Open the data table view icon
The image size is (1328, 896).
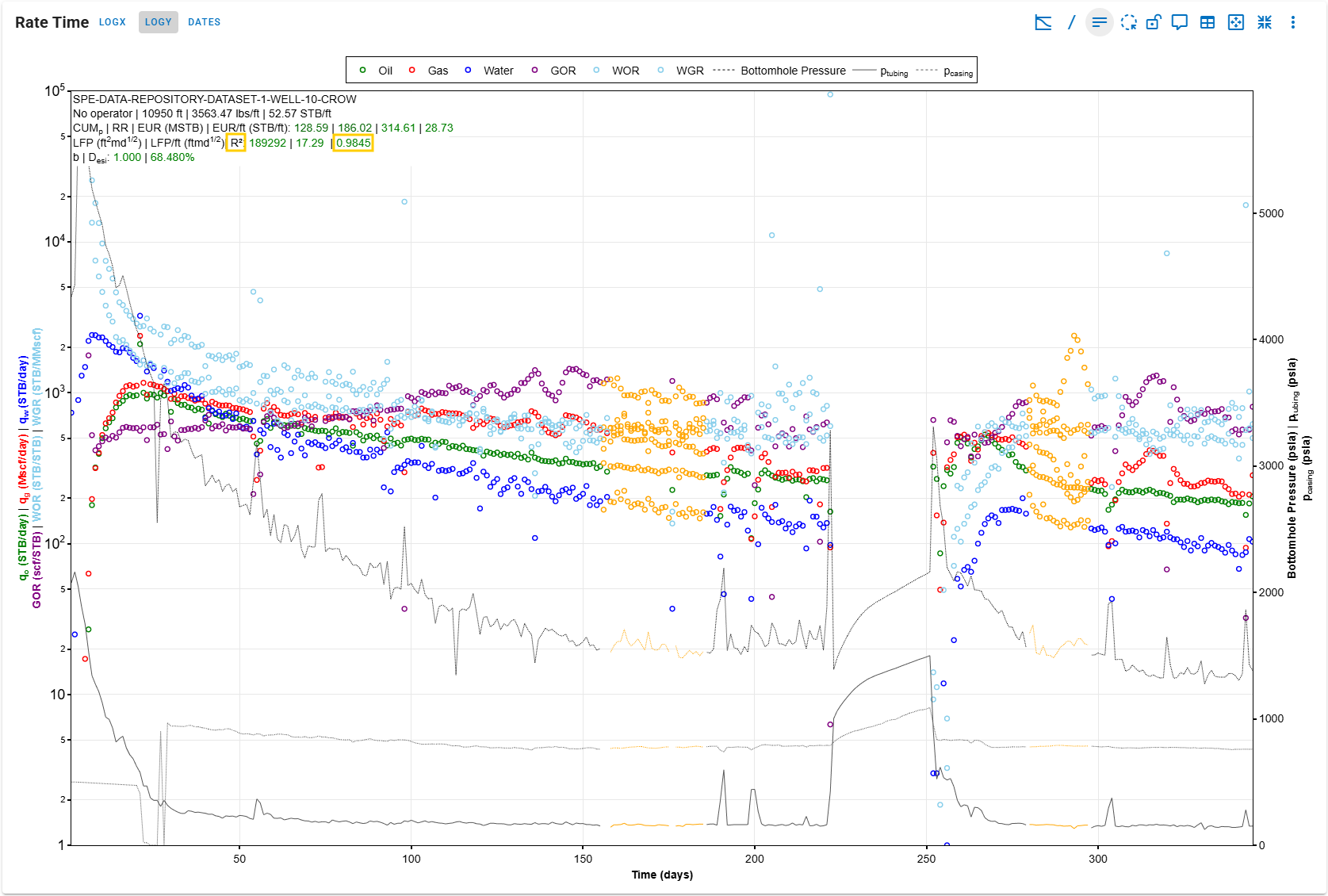[x=1207, y=22]
